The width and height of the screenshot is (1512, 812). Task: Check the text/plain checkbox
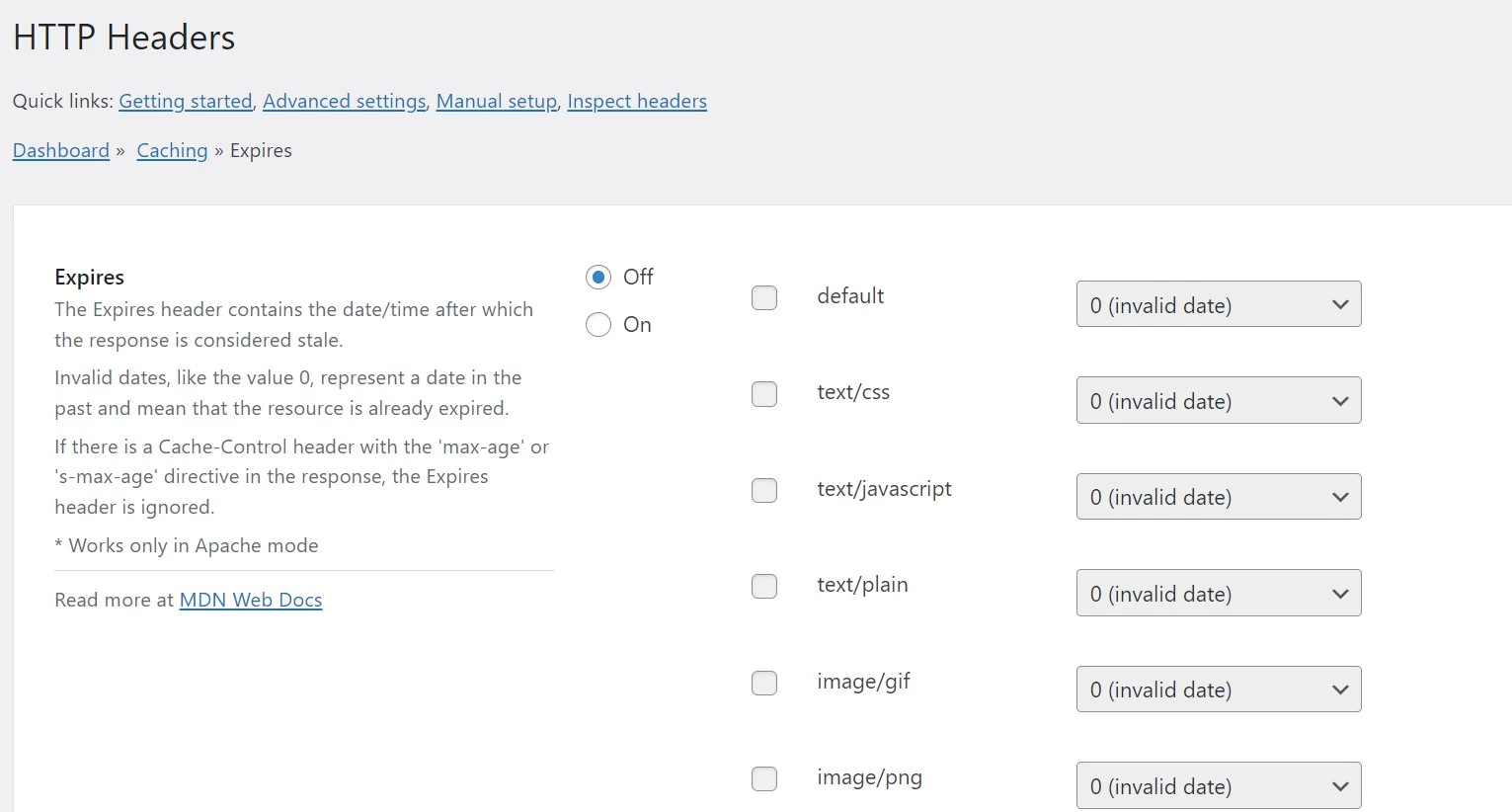click(x=764, y=586)
